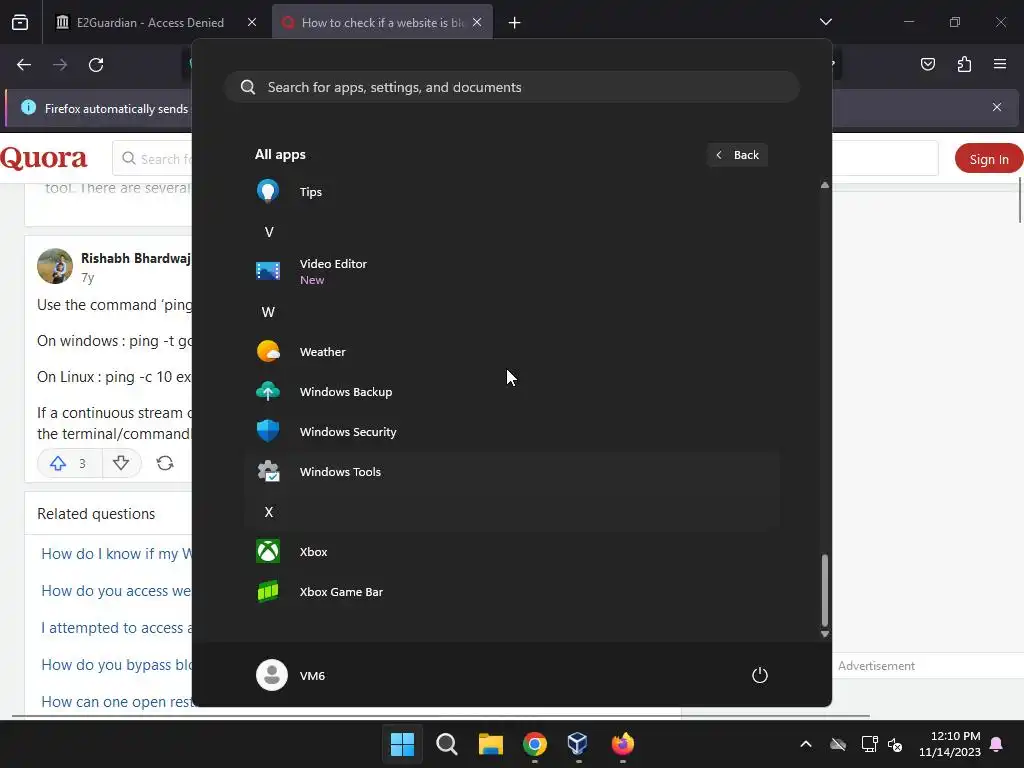Share the answer with the reshare icon

click(x=165, y=463)
